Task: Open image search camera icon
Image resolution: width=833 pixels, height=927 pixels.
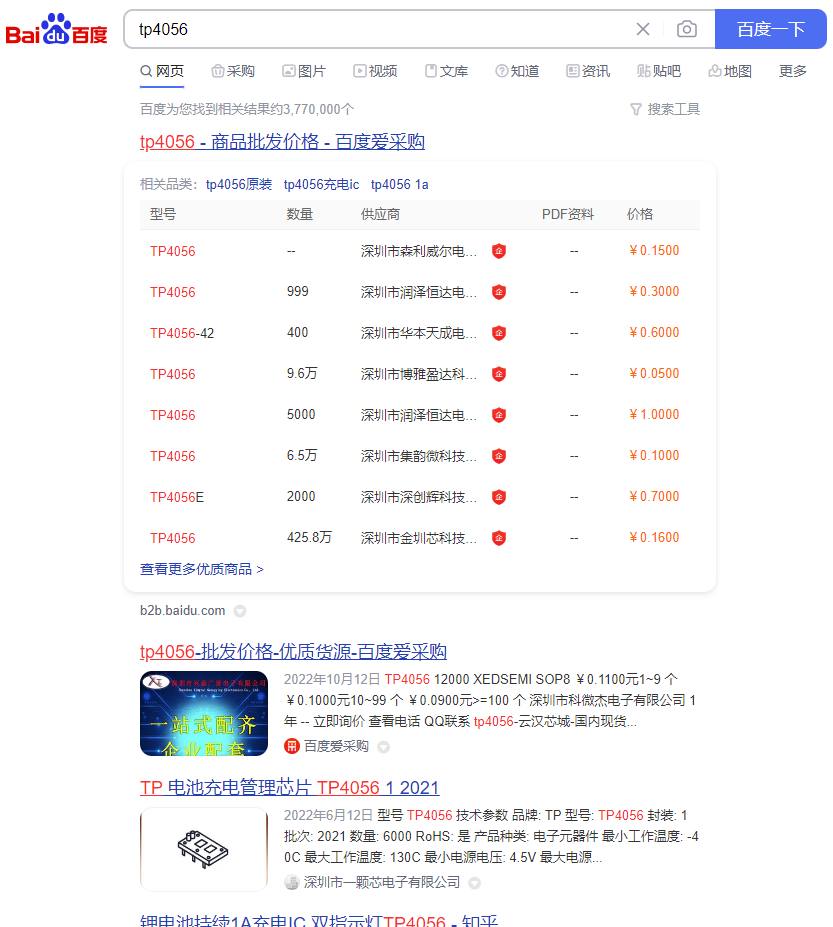Action: point(686,29)
